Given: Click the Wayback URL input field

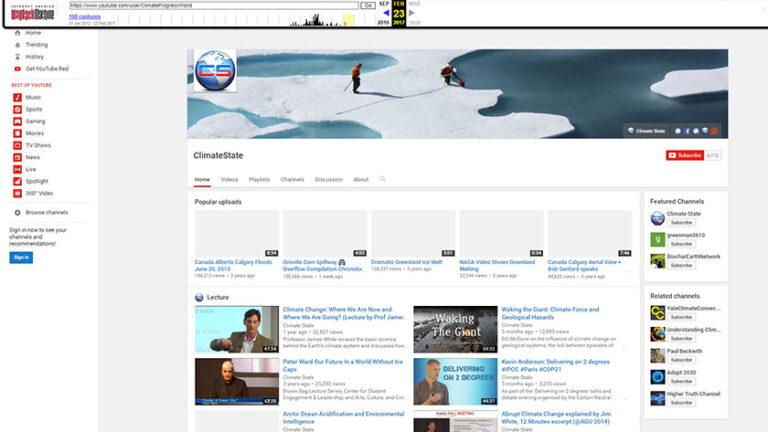Looking at the screenshot, I should tap(200, 5).
